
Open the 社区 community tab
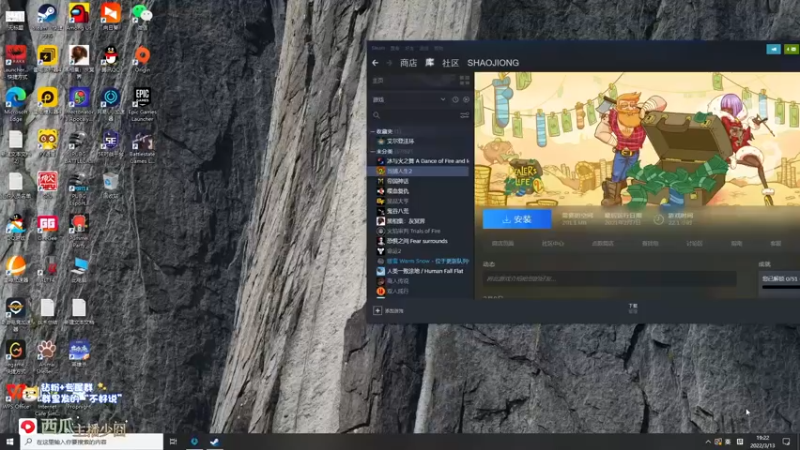tap(450, 63)
